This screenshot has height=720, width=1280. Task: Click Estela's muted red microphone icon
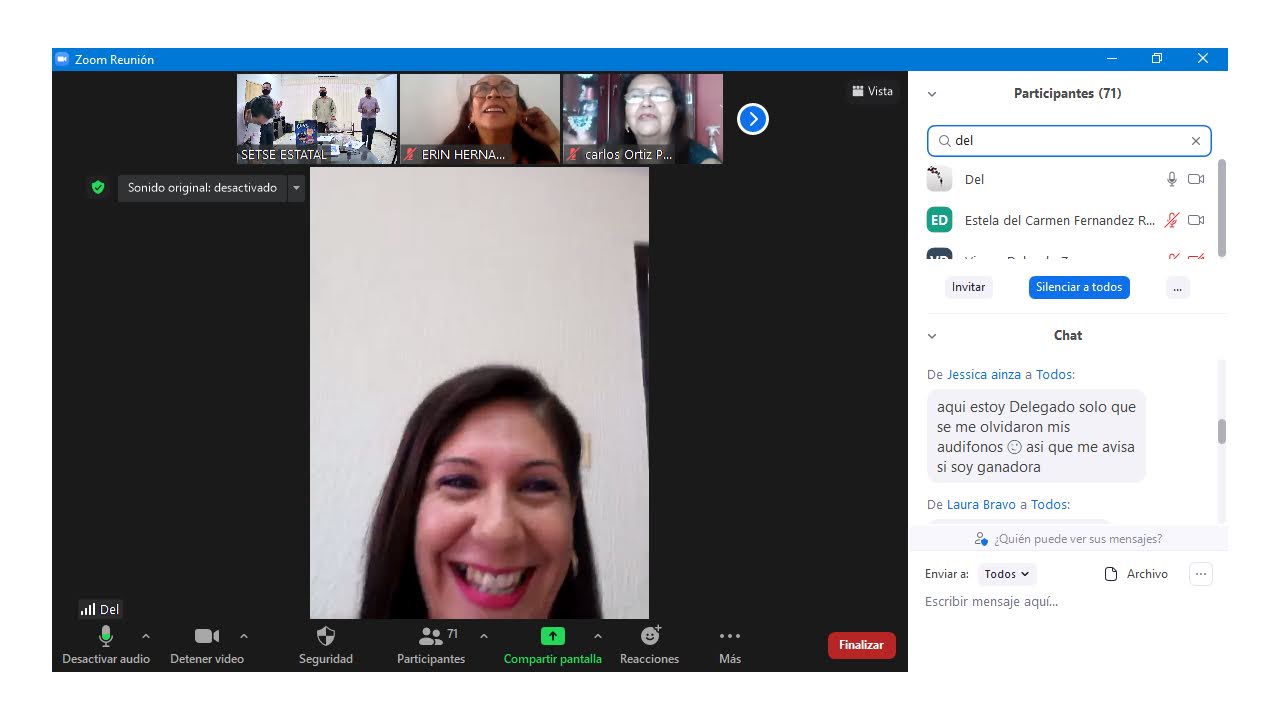tap(1172, 220)
